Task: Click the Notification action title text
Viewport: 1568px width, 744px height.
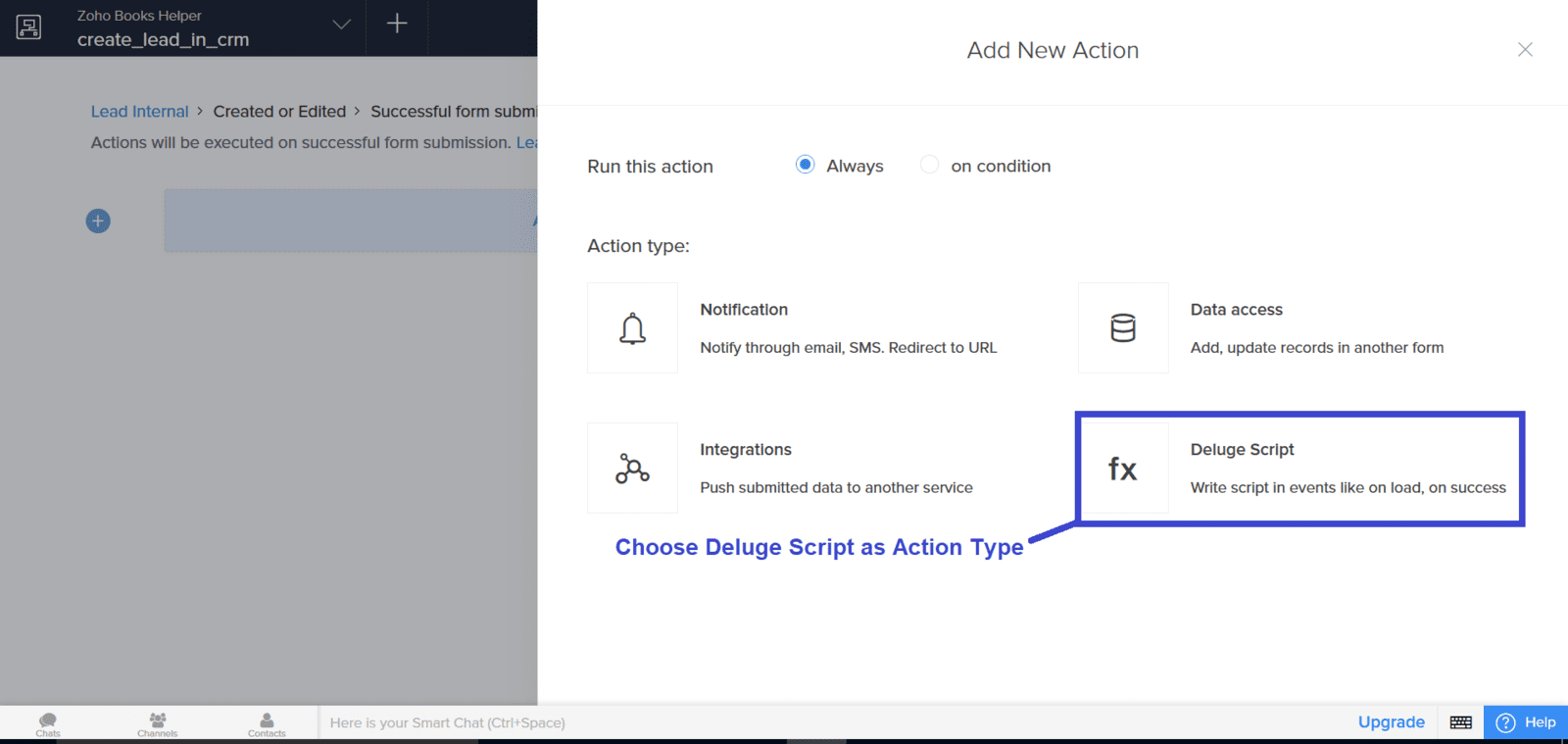Action: tap(744, 310)
